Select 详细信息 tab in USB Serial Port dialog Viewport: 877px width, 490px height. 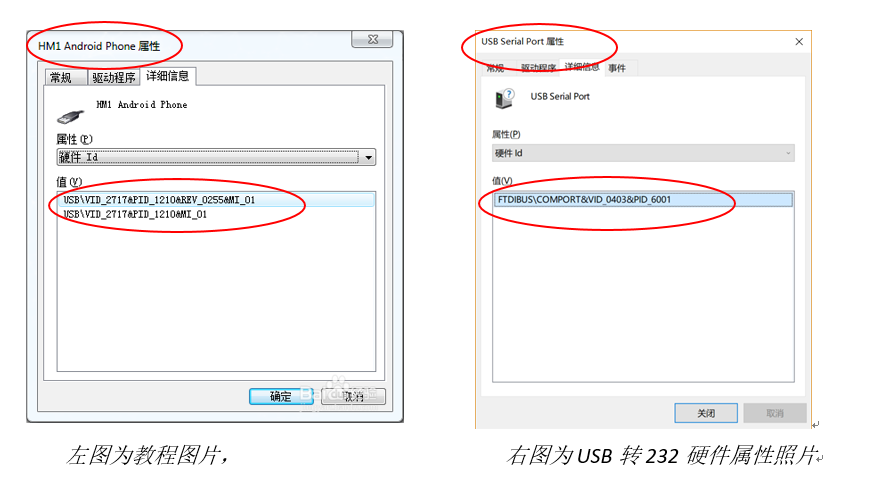tap(582, 67)
